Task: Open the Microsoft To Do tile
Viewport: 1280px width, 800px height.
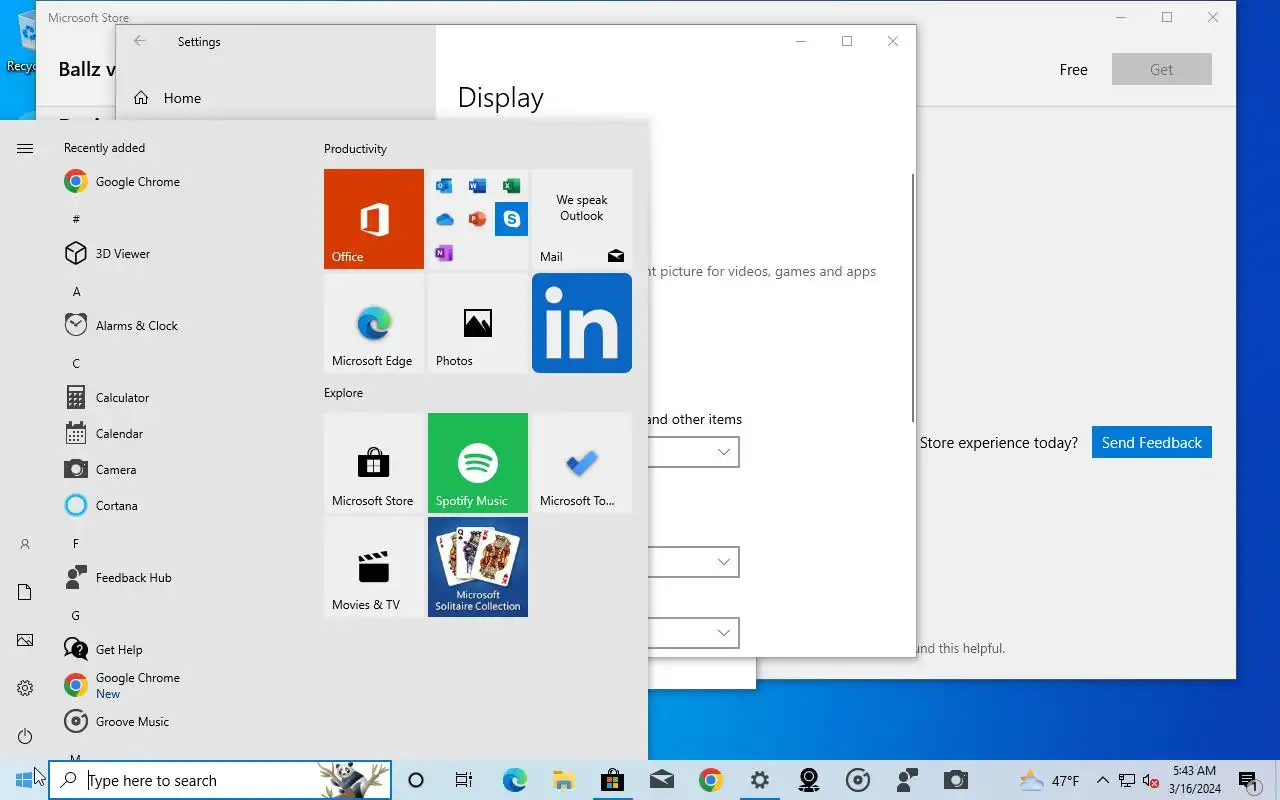Action: [x=582, y=463]
